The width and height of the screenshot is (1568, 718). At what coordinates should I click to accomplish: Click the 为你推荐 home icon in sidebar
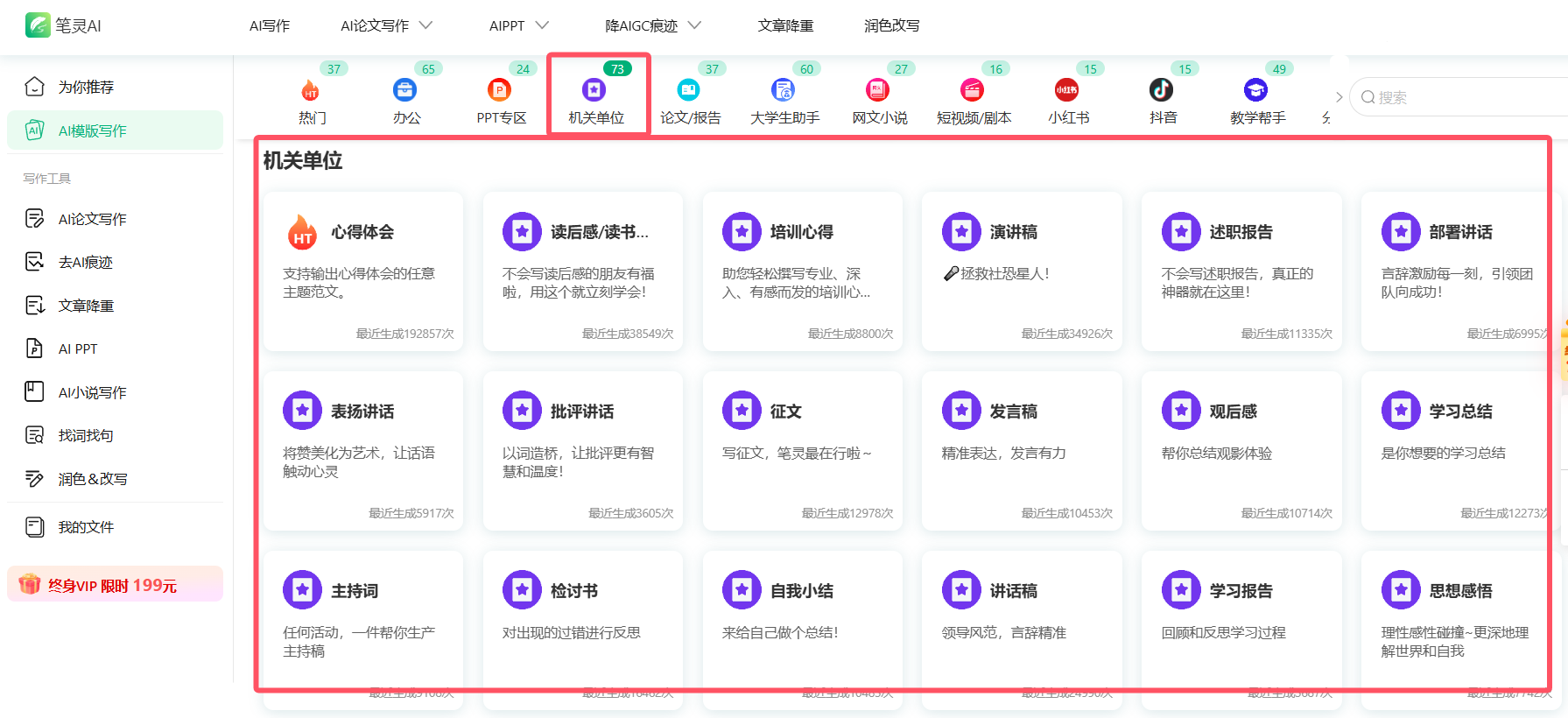[x=34, y=87]
